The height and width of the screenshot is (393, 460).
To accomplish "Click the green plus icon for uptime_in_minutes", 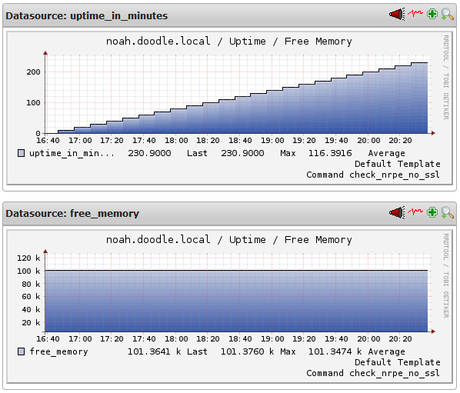I will click(432, 14).
